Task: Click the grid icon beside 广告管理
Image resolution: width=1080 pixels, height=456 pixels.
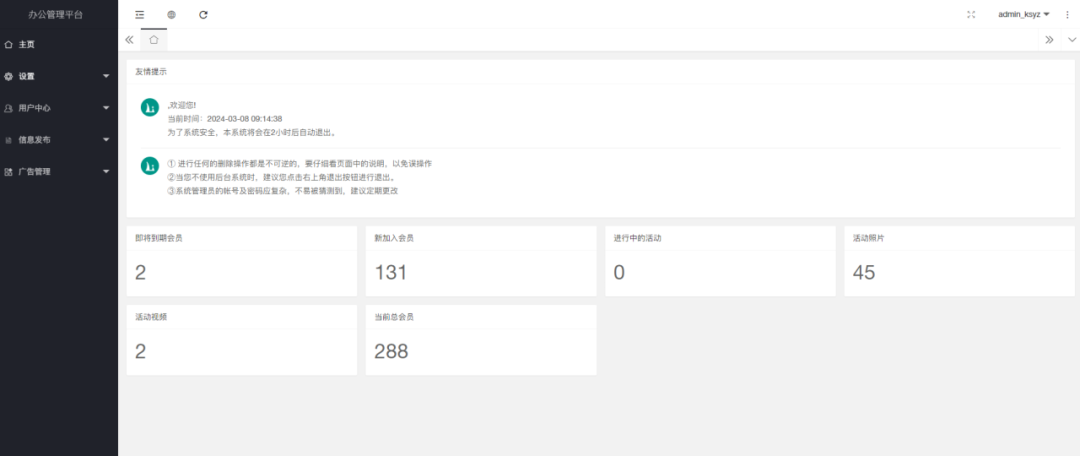Action: (x=8, y=172)
